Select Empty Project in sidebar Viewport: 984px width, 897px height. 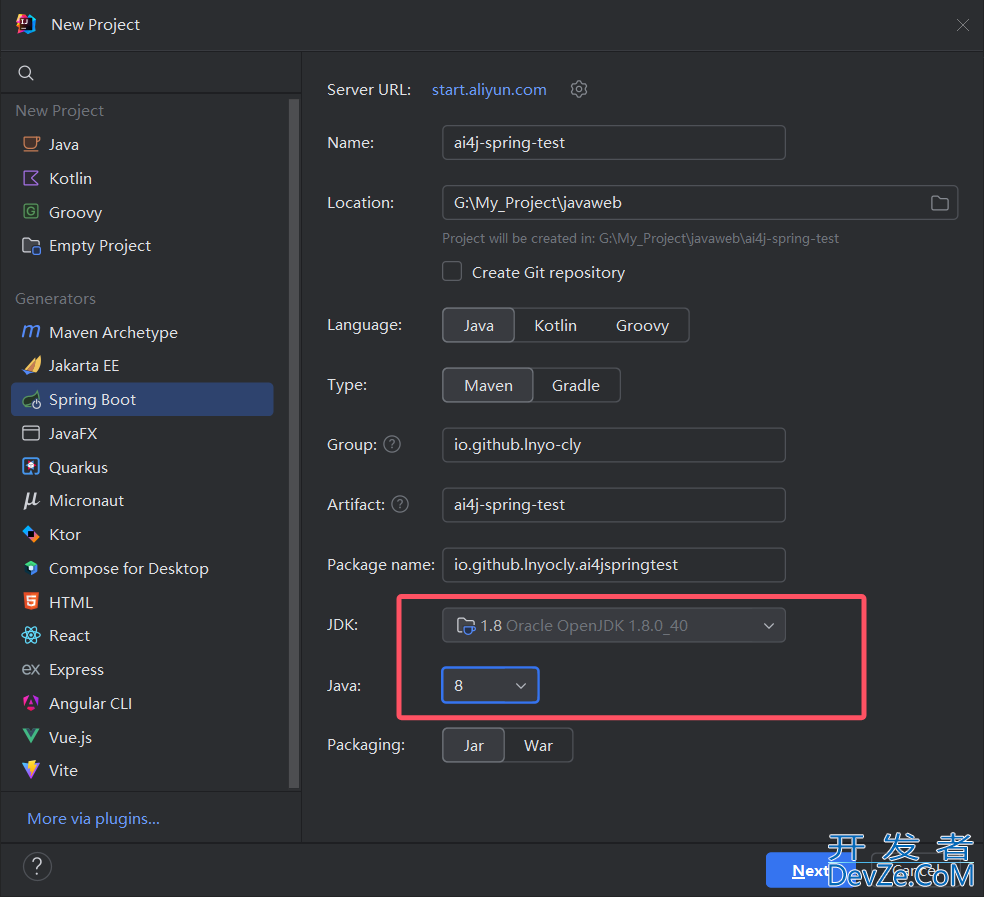(142, 245)
